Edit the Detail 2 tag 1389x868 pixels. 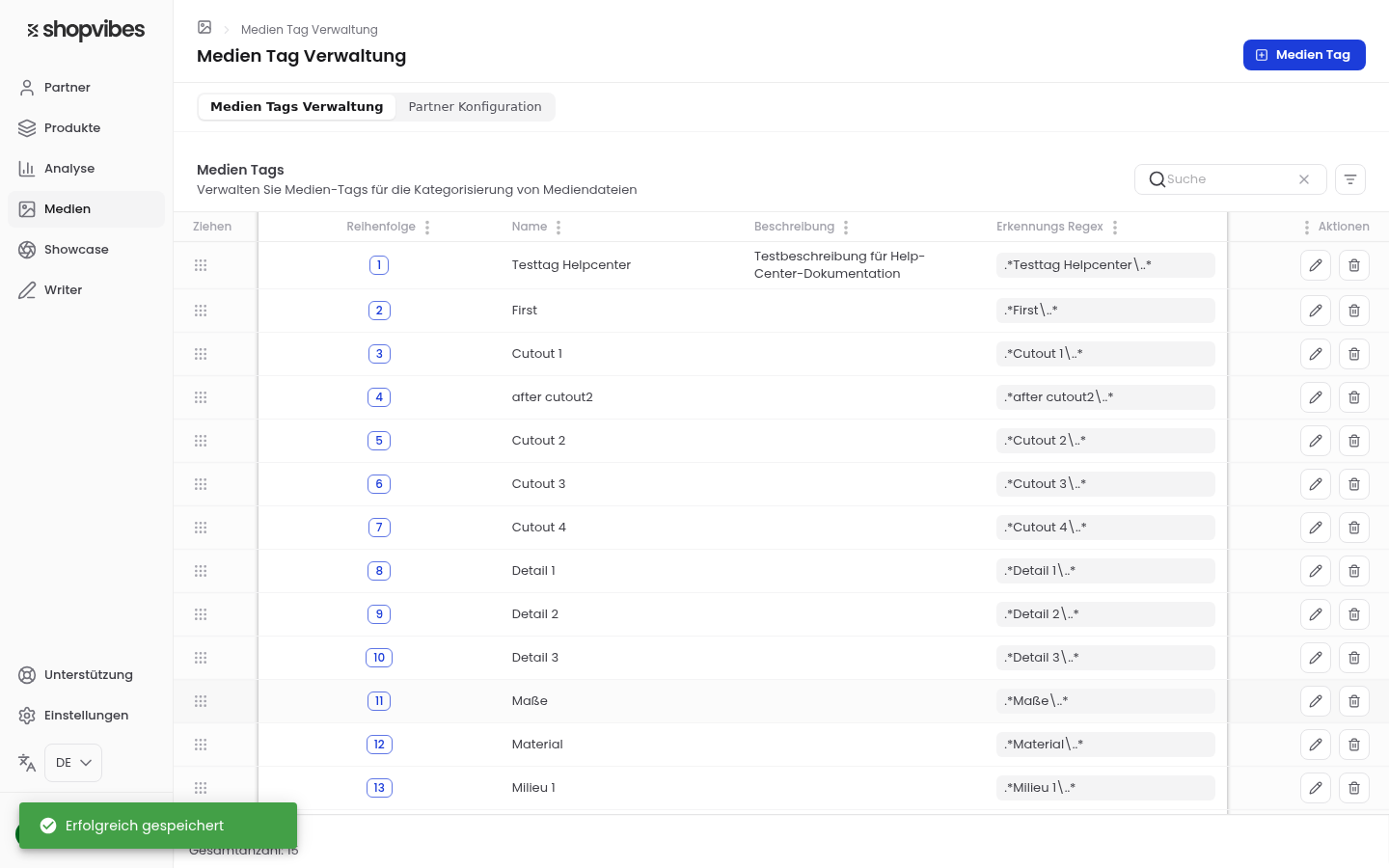coord(1316,614)
